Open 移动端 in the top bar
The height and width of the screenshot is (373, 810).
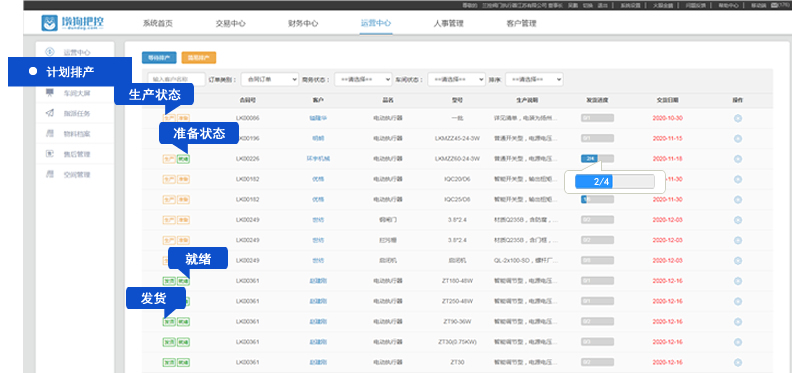click(x=758, y=5)
